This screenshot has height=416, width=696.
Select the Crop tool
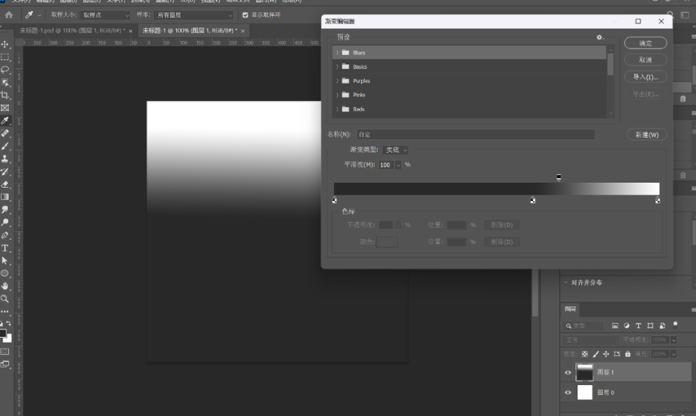[5, 95]
